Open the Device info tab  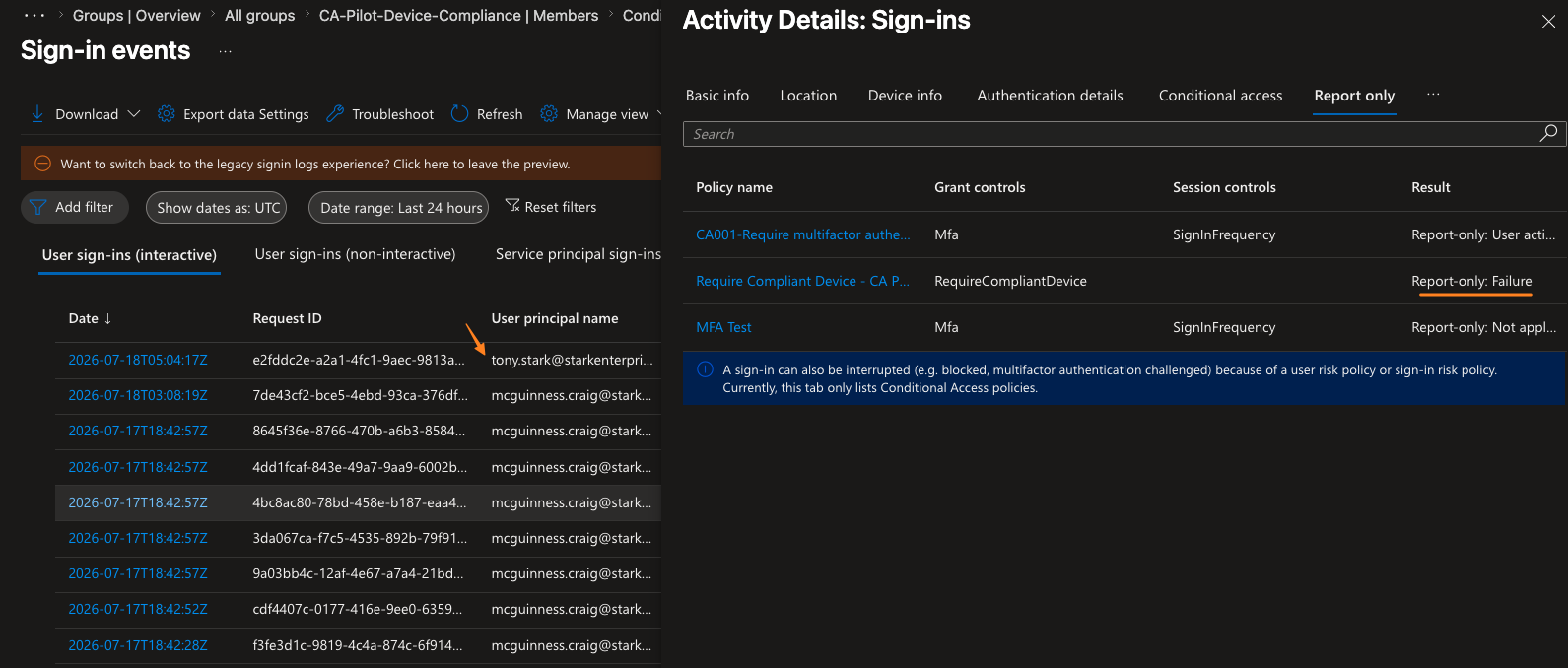(x=905, y=96)
